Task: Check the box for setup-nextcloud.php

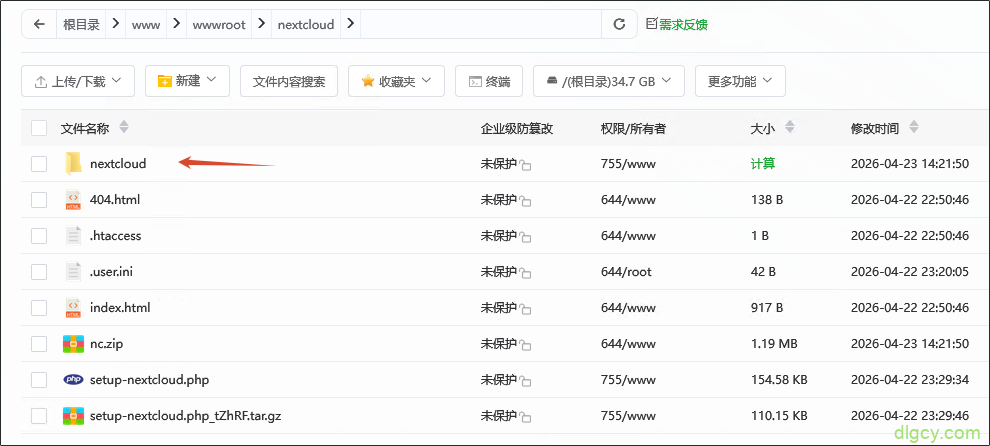Action: [39, 380]
